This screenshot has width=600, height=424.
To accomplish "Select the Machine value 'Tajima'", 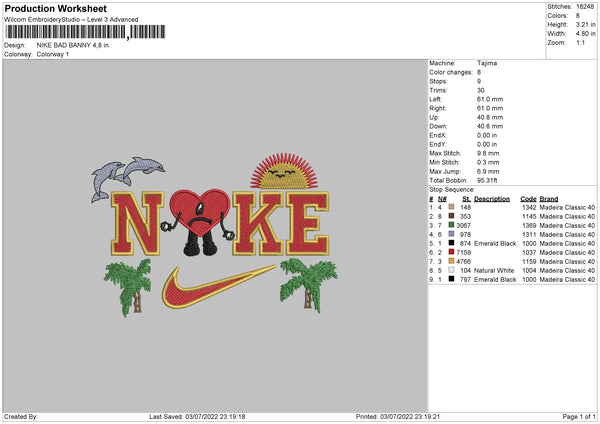I will click(487, 63).
